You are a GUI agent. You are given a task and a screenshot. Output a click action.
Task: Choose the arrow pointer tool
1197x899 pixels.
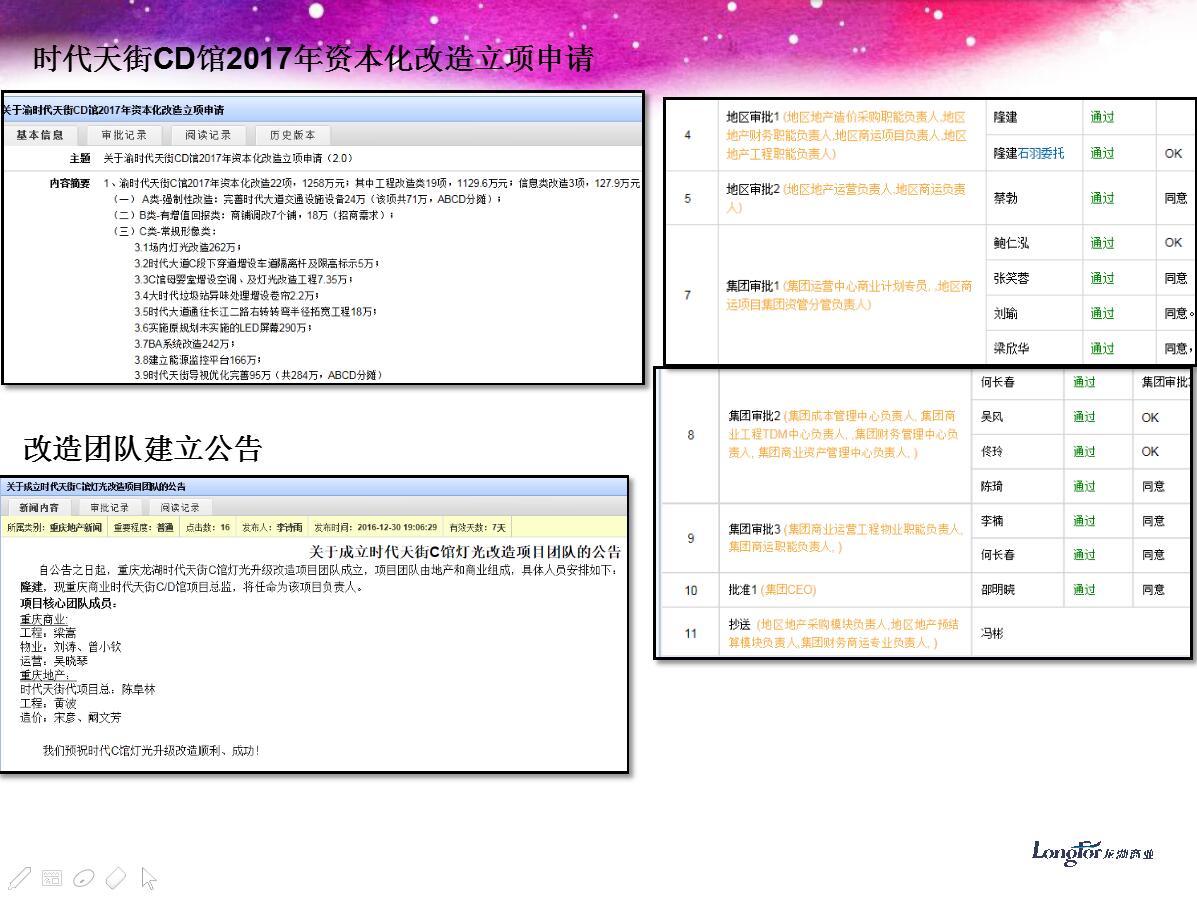point(149,879)
